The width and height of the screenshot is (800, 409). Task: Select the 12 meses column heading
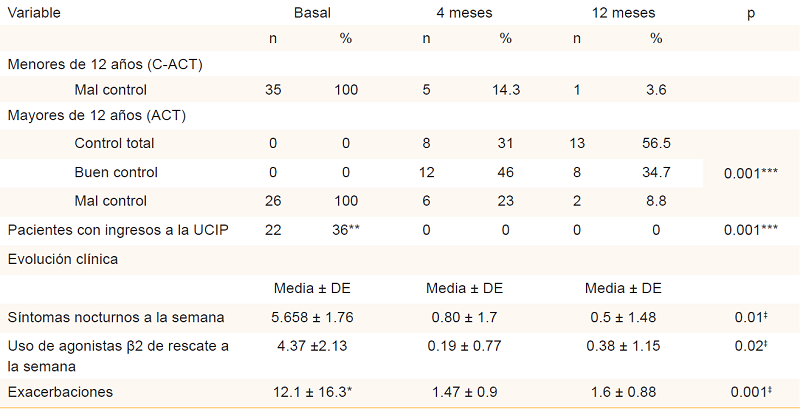[617, 10]
